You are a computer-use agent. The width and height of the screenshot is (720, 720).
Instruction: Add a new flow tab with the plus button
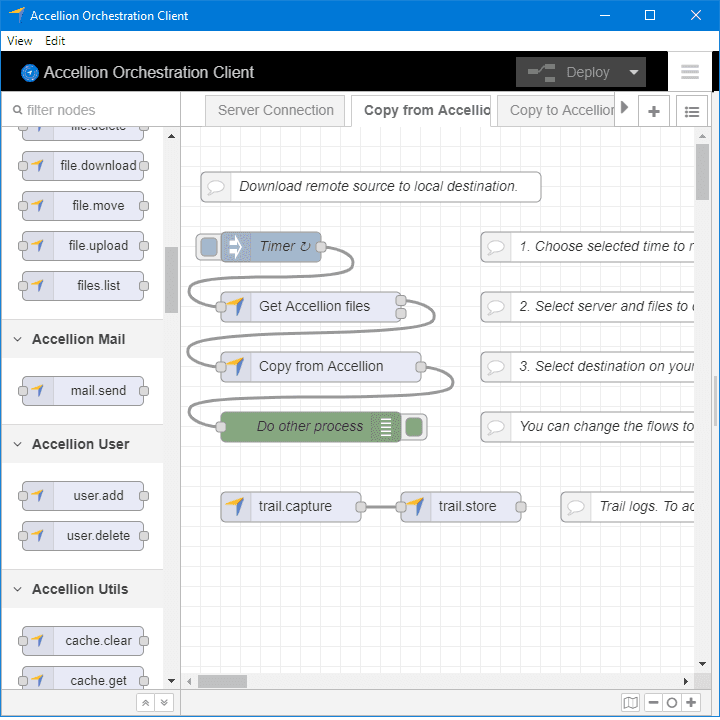click(653, 111)
